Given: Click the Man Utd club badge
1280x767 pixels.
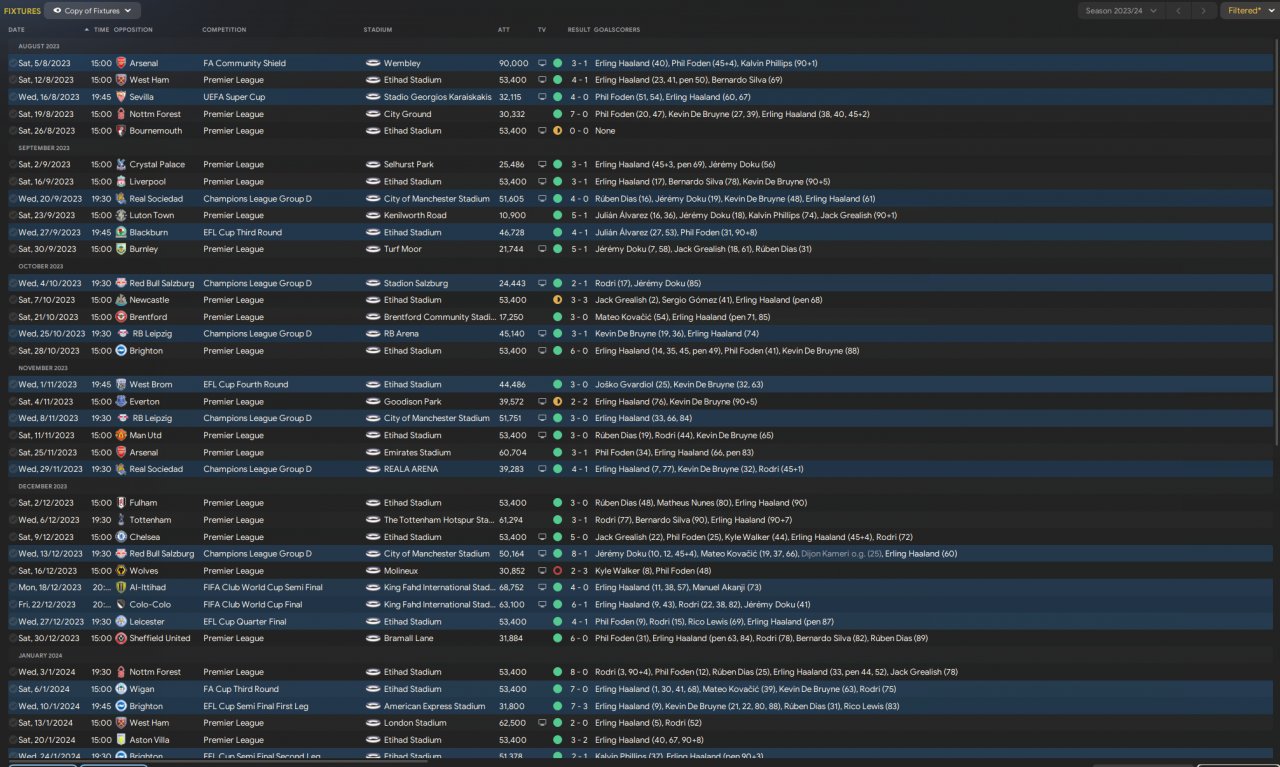Looking at the screenshot, I should (x=121, y=436).
